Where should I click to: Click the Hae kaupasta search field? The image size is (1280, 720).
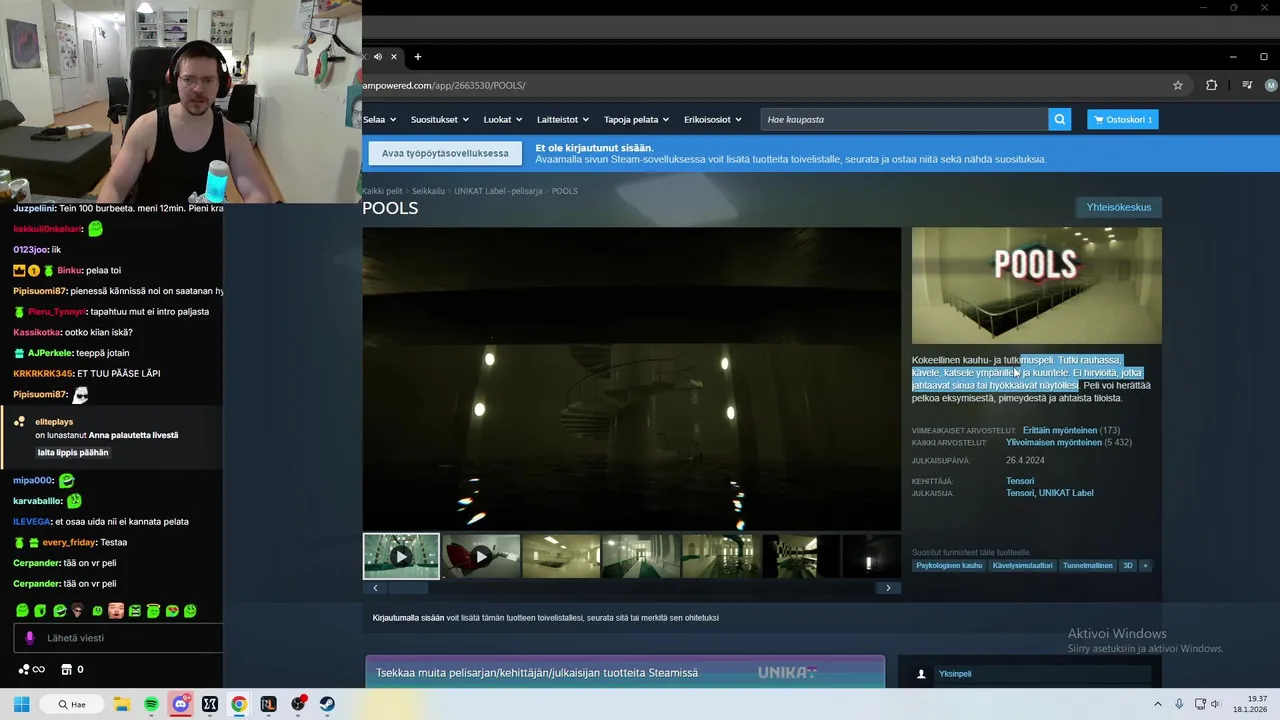[905, 119]
